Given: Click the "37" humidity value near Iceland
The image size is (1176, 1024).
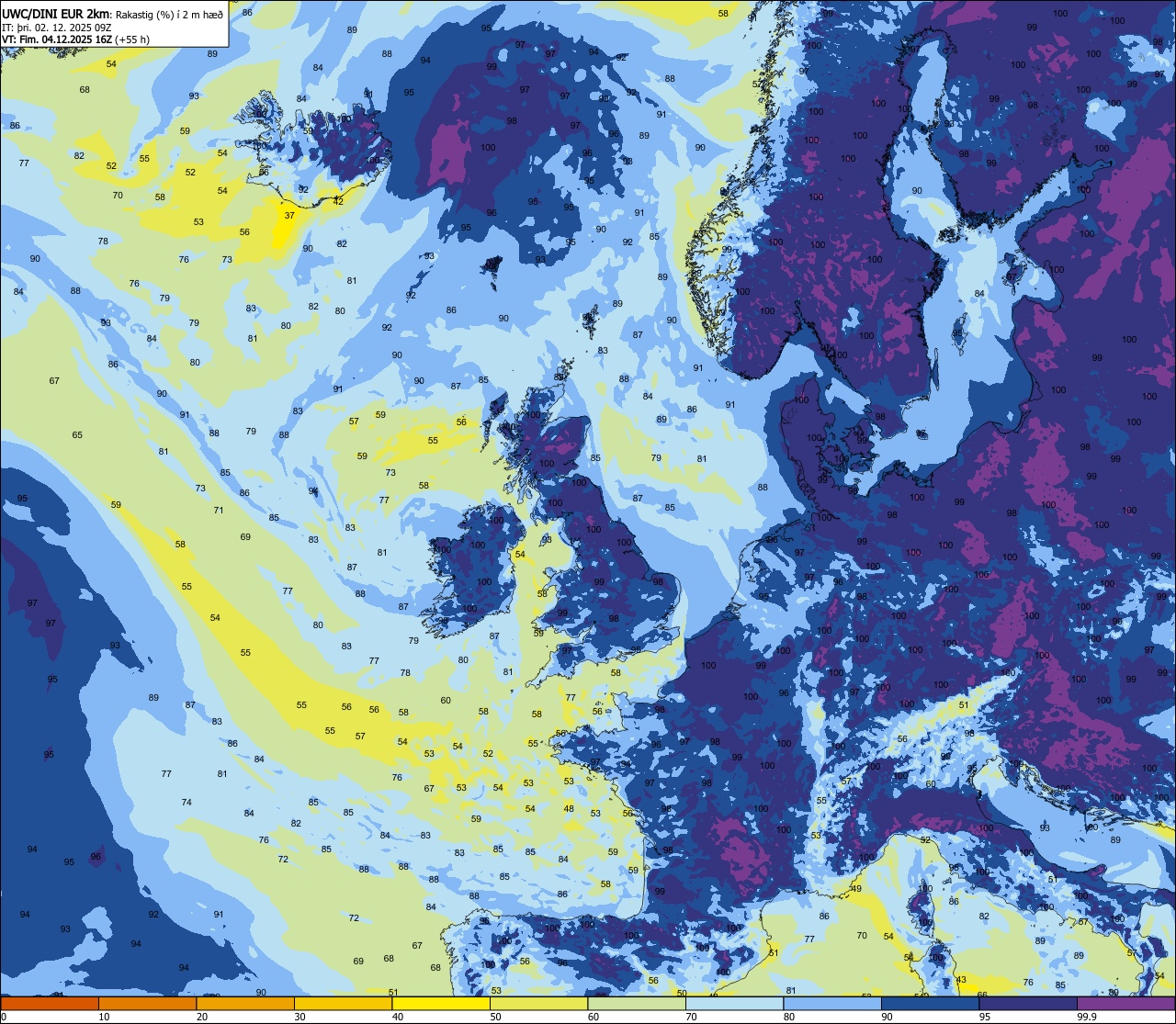Looking at the screenshot, I should coord(290,215).
